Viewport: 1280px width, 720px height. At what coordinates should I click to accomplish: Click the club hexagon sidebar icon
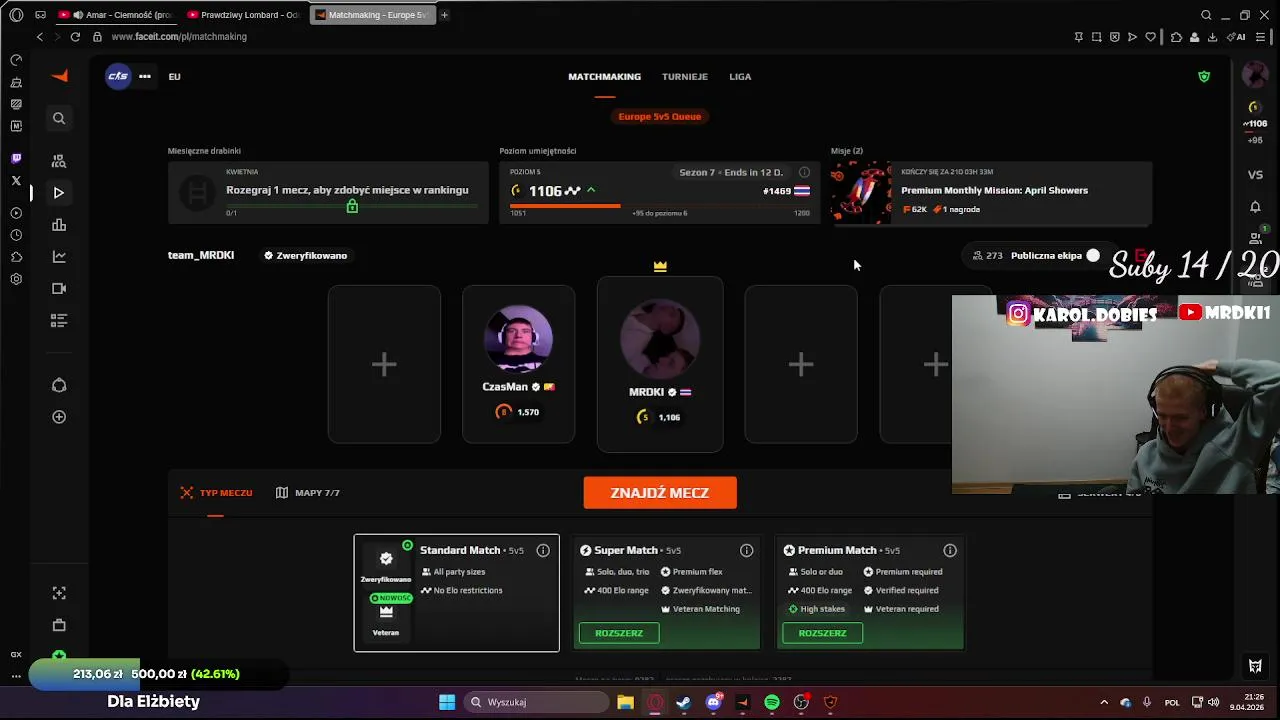59,385
